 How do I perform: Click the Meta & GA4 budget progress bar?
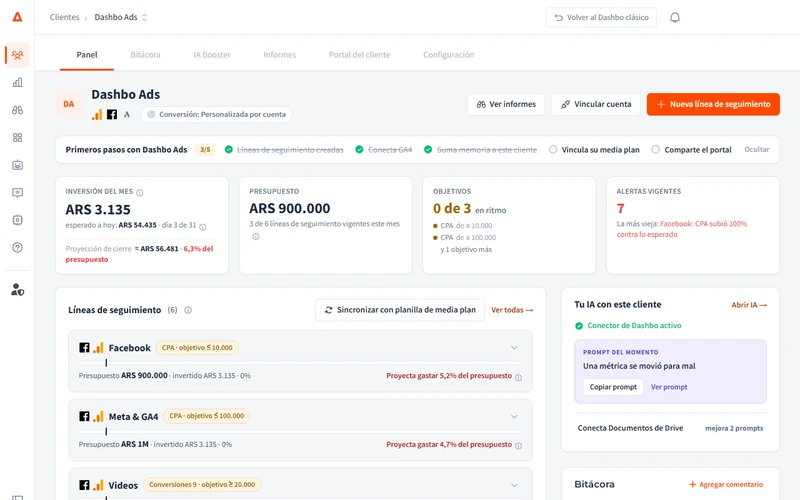[300, 431]
